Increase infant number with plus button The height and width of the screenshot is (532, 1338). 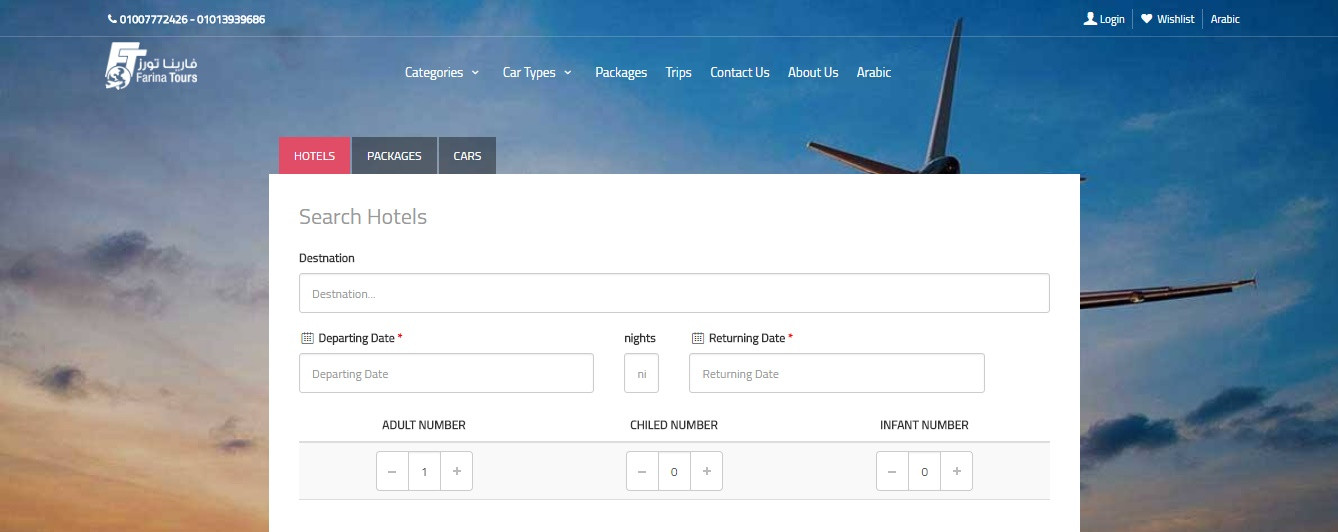click(x=957, y=471)
